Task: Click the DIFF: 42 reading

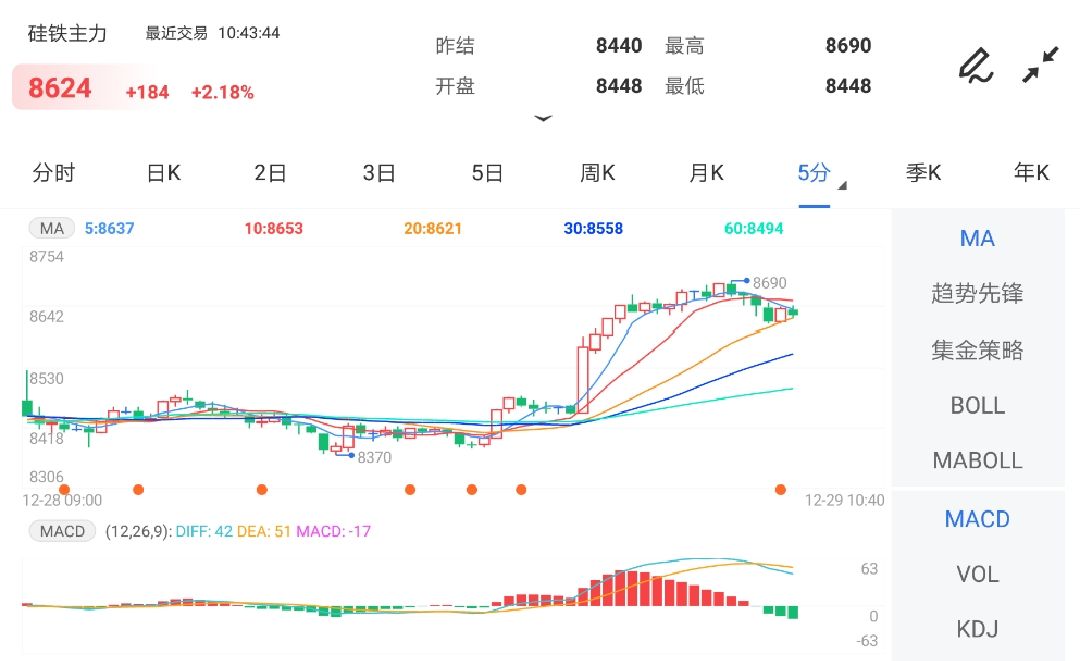Action: (x=204, y=532)
